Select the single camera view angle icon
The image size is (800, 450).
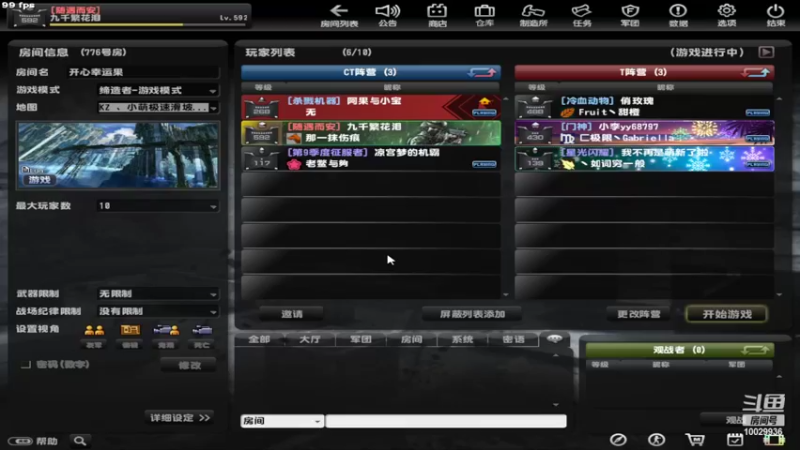[x=202, y=330]
